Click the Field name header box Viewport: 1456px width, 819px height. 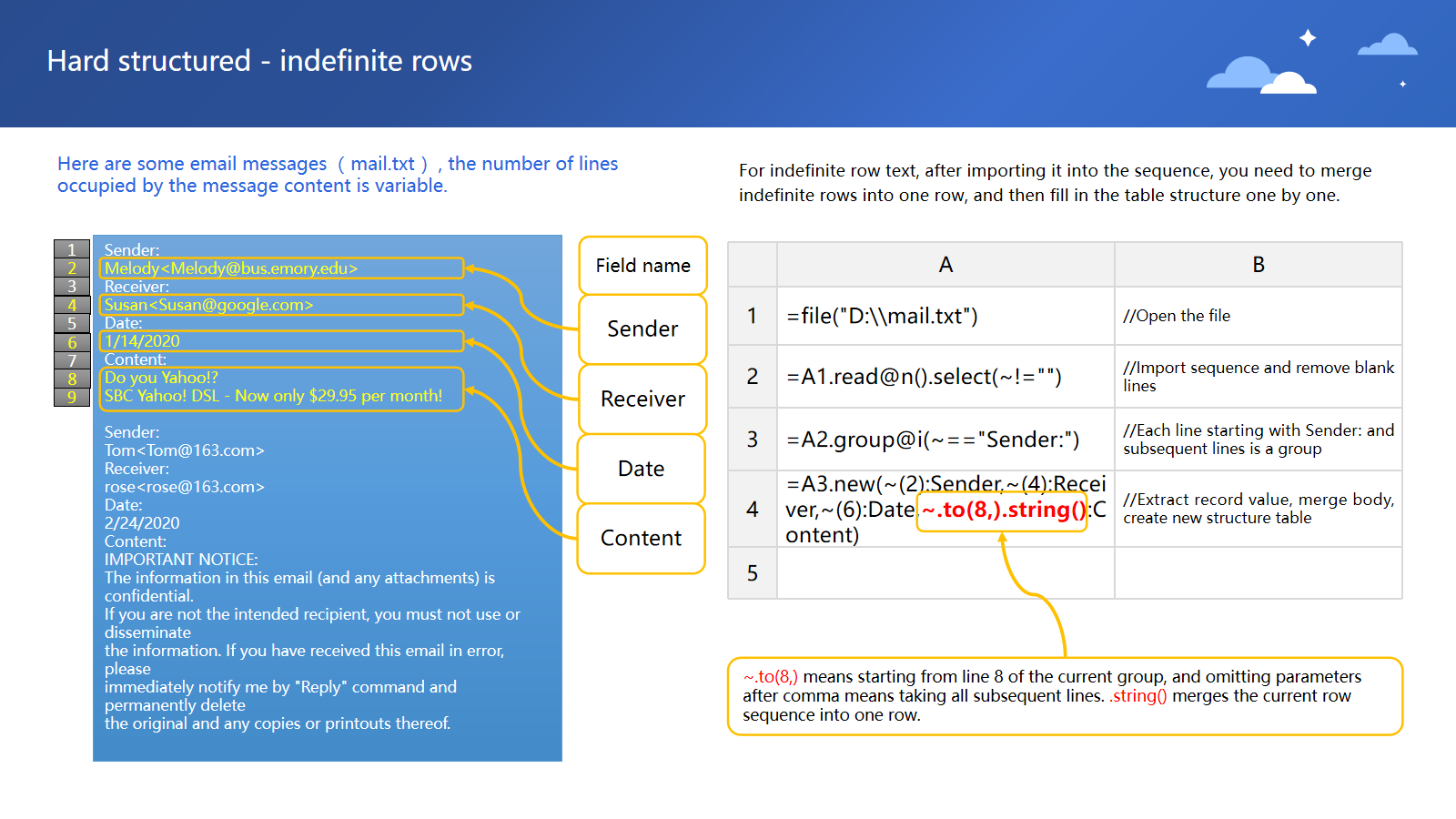642,266
